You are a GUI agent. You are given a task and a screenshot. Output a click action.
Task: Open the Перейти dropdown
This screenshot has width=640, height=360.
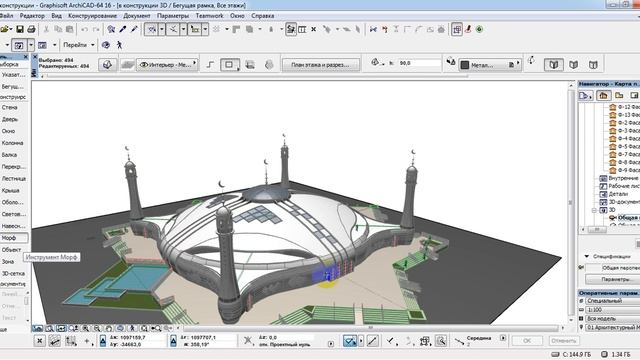[78, 45]
